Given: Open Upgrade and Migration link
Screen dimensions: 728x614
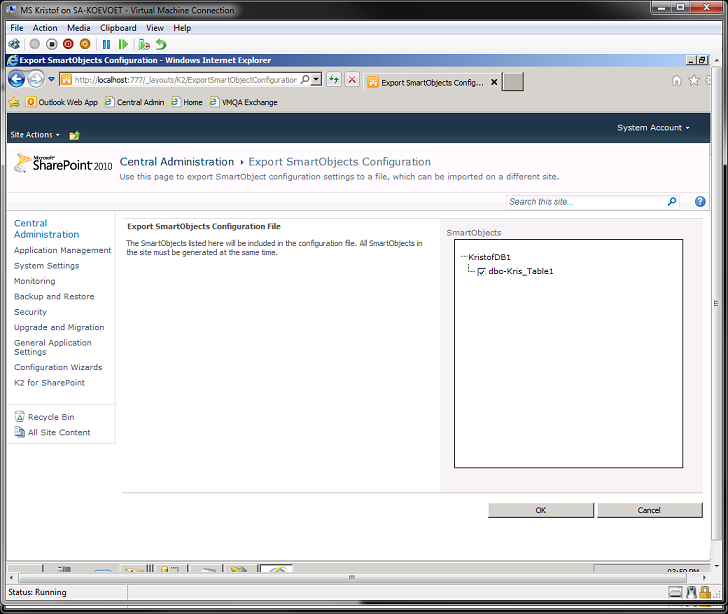Looking at the screenshot, I should click(59, 327).
